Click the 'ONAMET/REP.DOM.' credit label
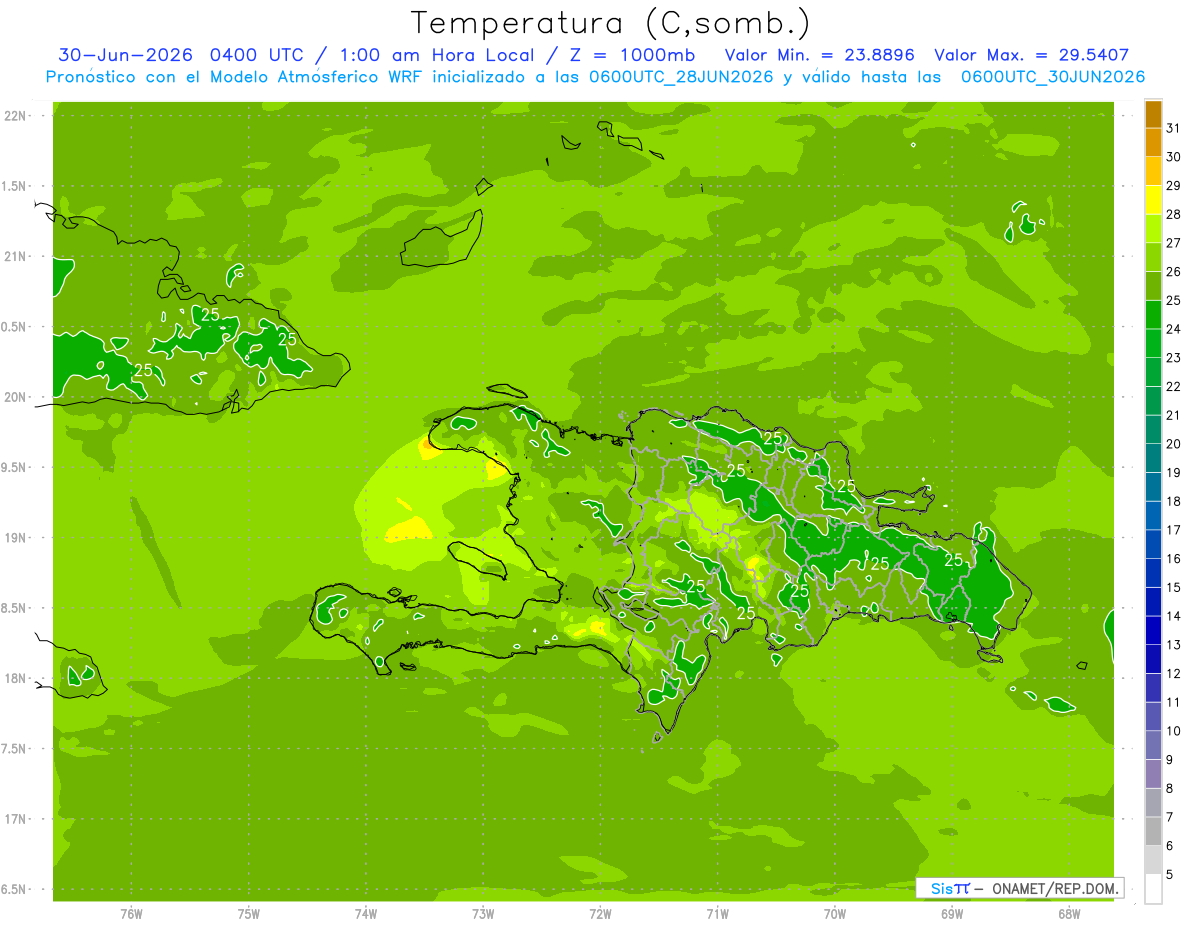The width and height of the screenshot is (1200, 927). point(1055,888)
